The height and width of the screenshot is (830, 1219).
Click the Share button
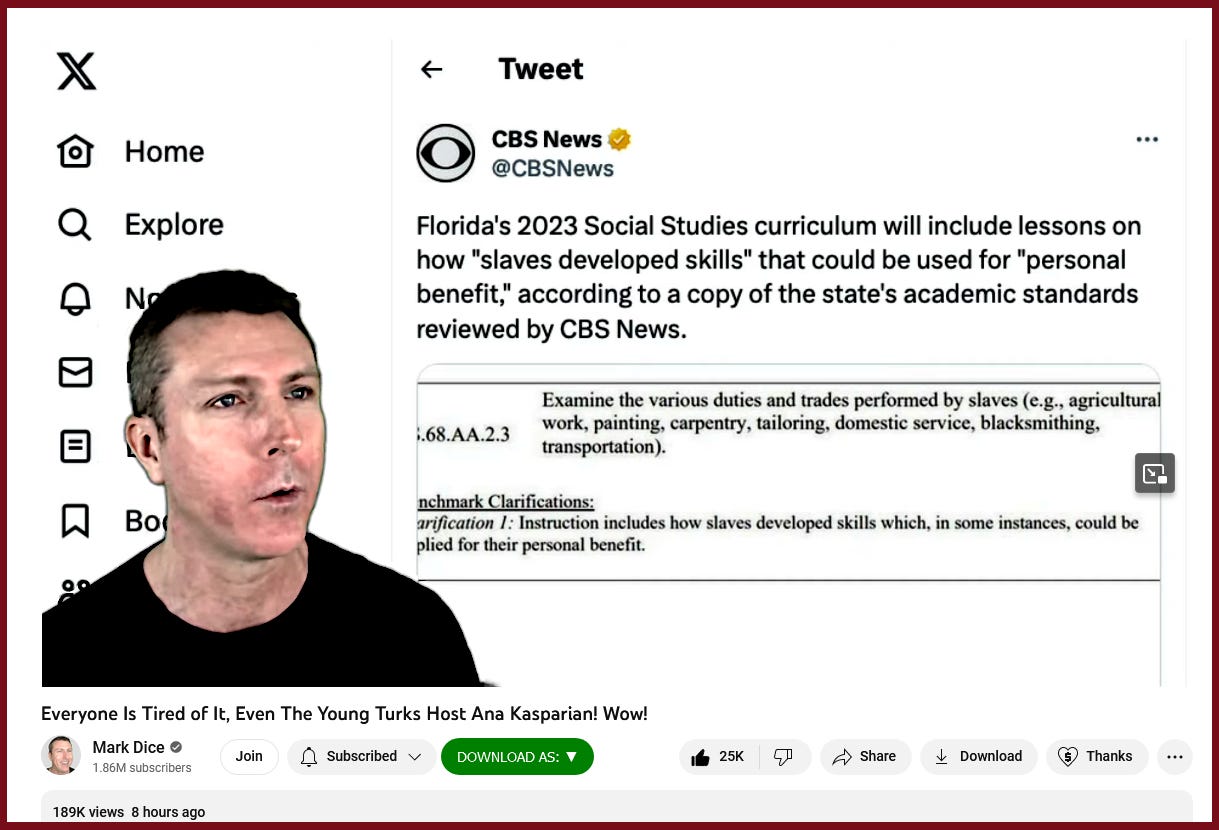[x=866, y=757]
